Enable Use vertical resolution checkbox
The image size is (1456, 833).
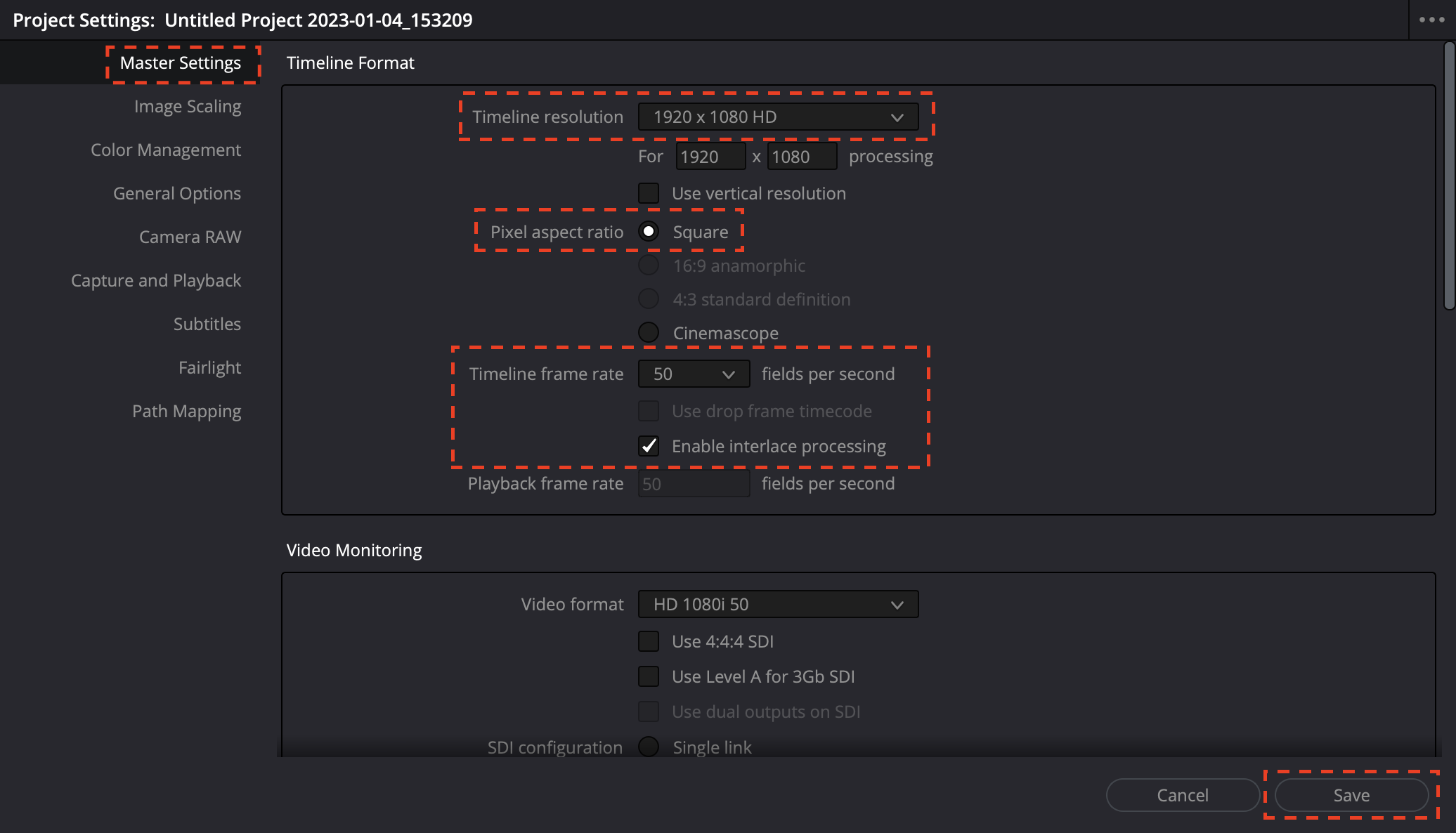pyautogui.click(x=649, y=193)
